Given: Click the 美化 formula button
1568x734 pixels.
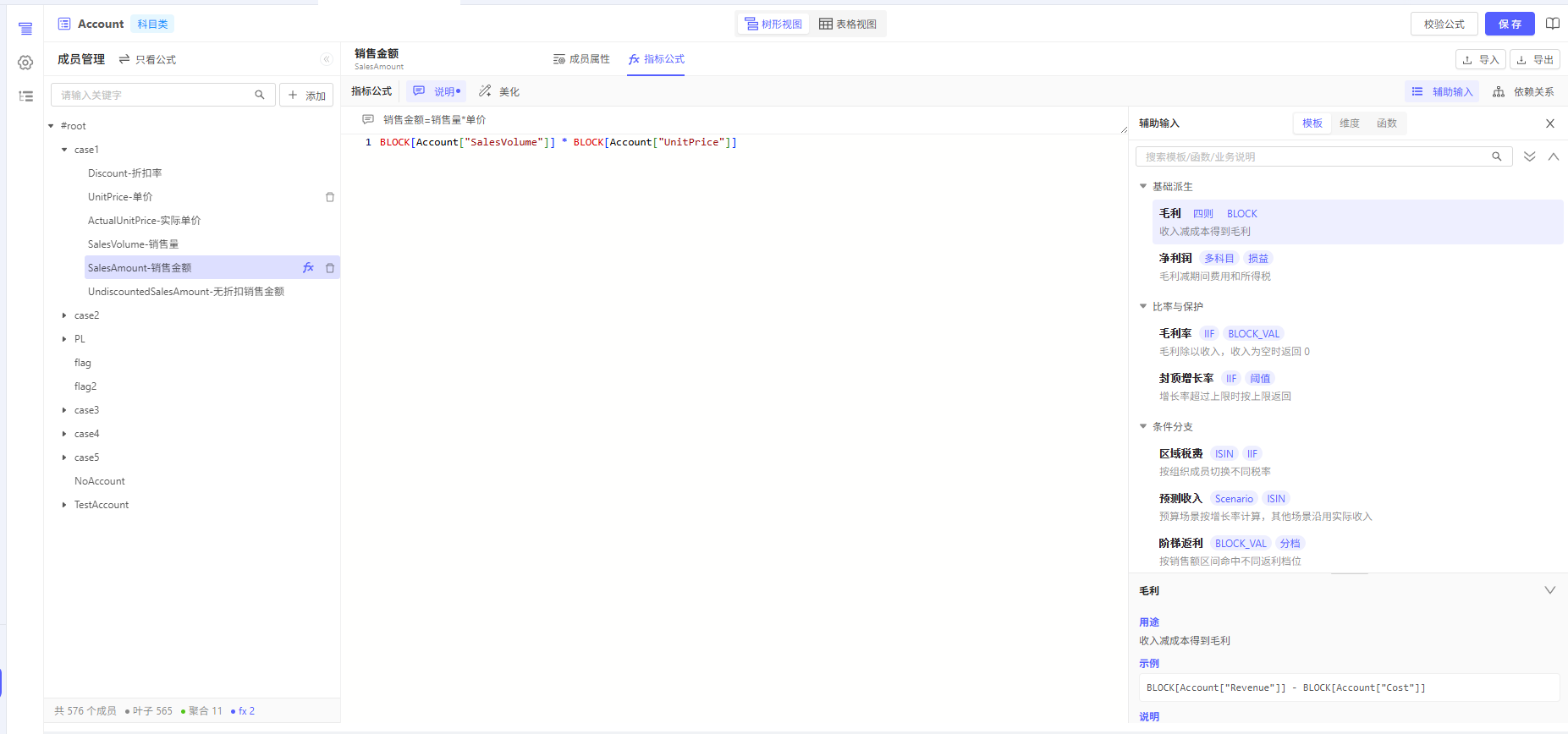Looking at the screenshot, I should (499, 91).
